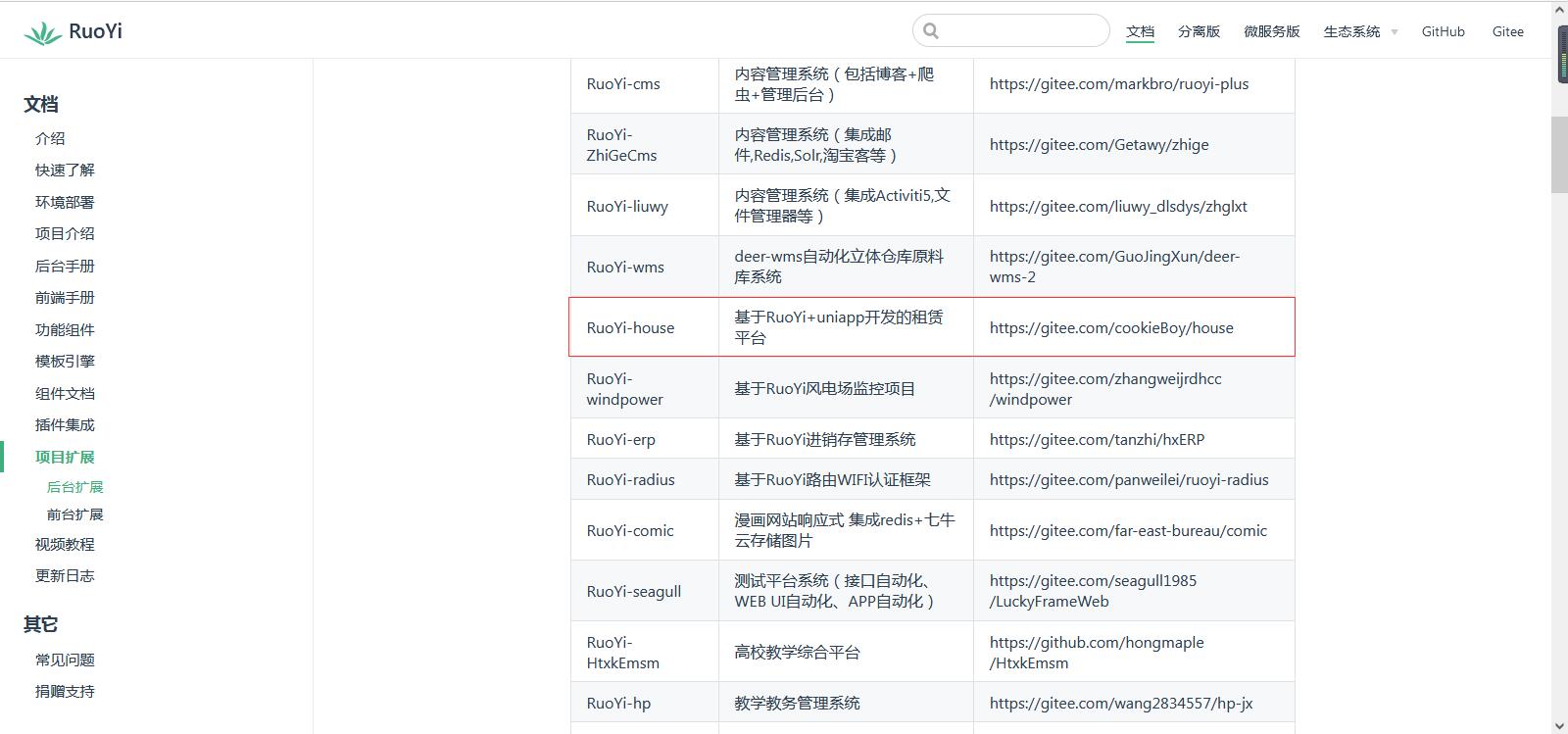Open the cookieBoy/house Gitee link
Image resolution: width=1568 pixels, height=734 pixels.
coord(1111,327)
